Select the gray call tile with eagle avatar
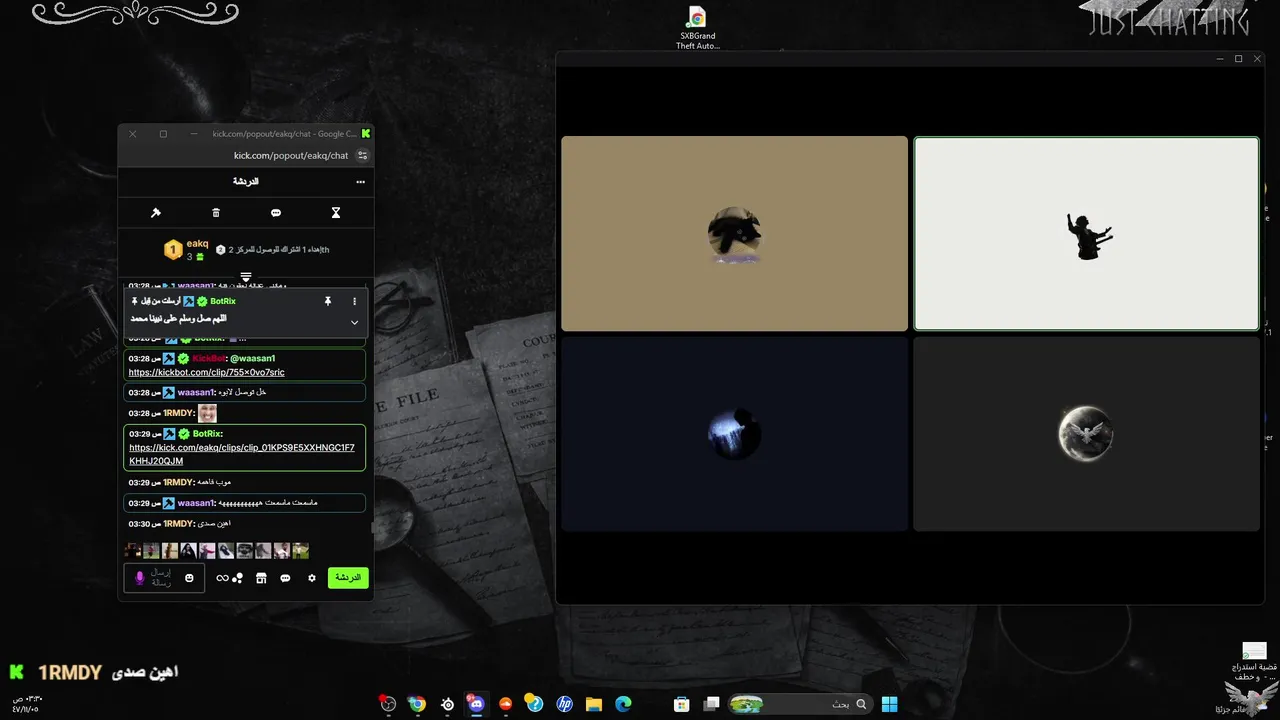The image size is (1280, 720). (1087, 433)
